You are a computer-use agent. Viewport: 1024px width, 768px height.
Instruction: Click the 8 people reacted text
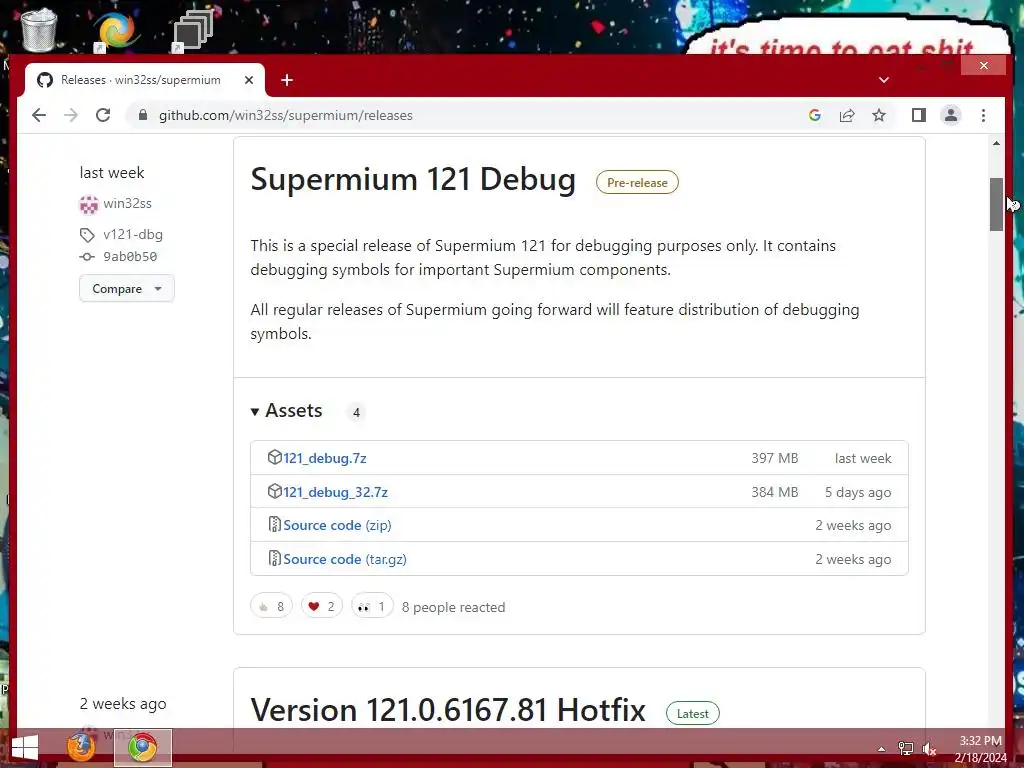[x=453, y=607]
